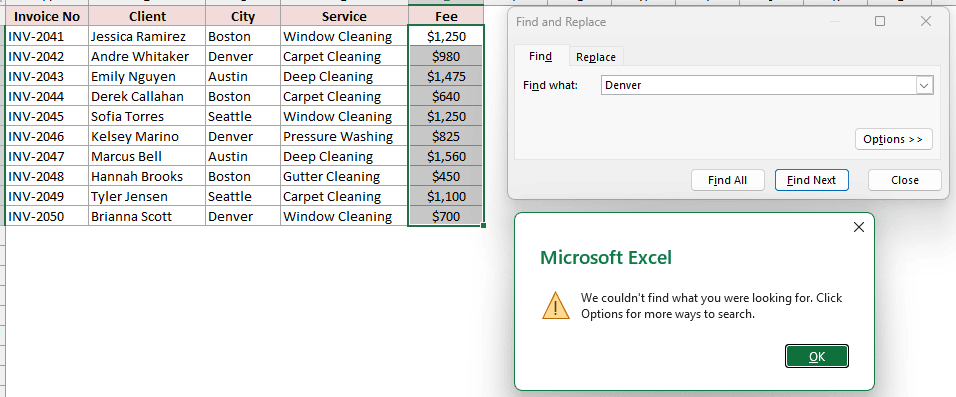
Task: Select cell INV-2043
Action: [x=47, y=76]
